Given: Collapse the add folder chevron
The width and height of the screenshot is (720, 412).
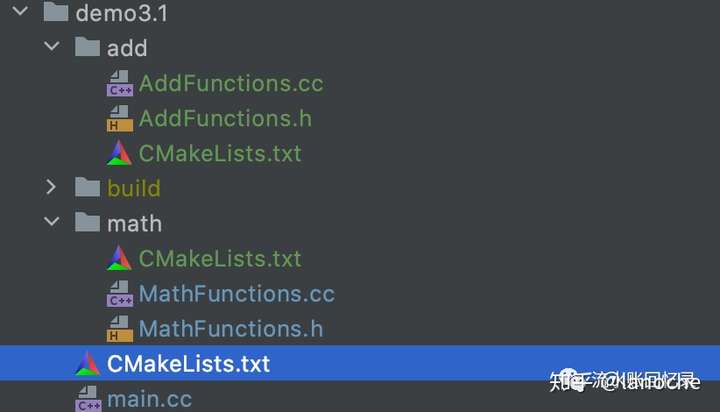Looking at the screenshot, I should (x=52, y=46).
